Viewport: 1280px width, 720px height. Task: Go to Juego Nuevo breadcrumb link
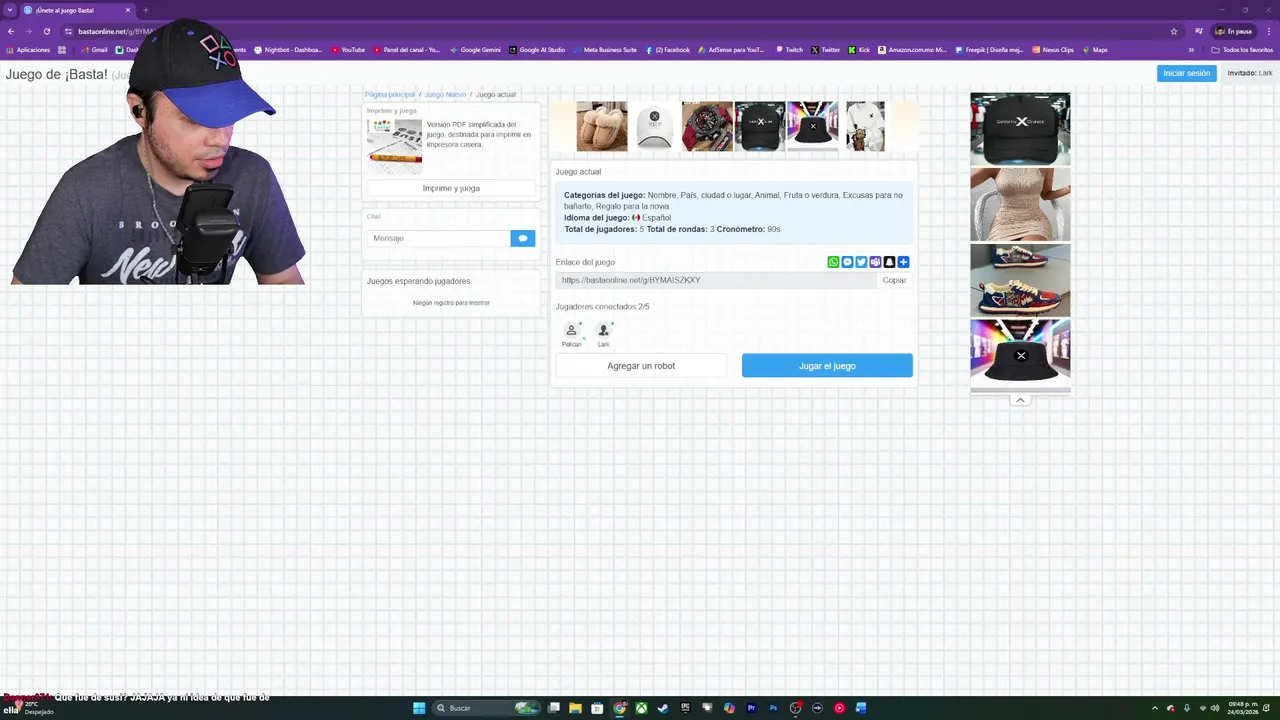tap(445, 94)
